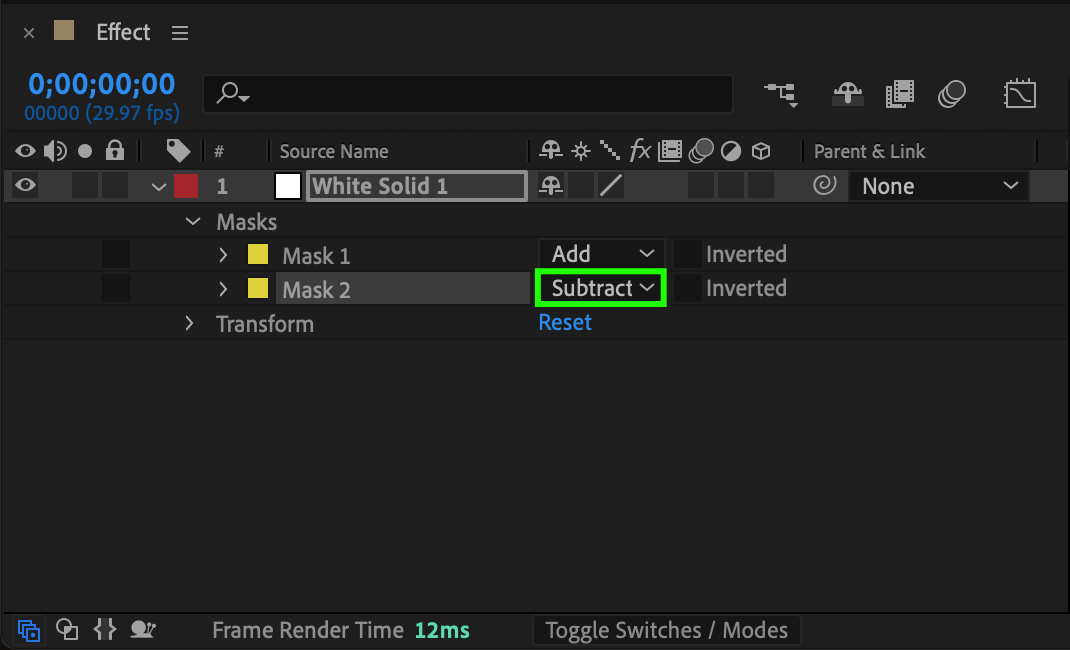Hide the White Solid 1 layer
The width and height of the screenshot is (1070, 650).
point(25,186)
